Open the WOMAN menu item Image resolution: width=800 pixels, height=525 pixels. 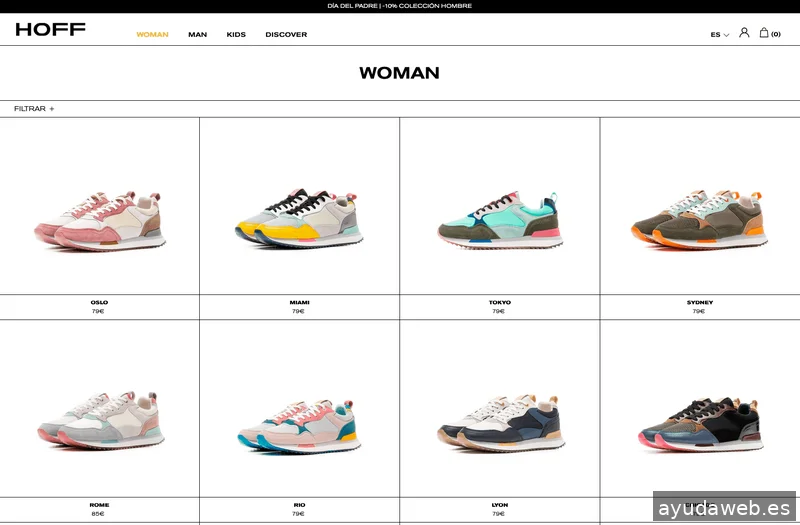(x=152, y=35)
